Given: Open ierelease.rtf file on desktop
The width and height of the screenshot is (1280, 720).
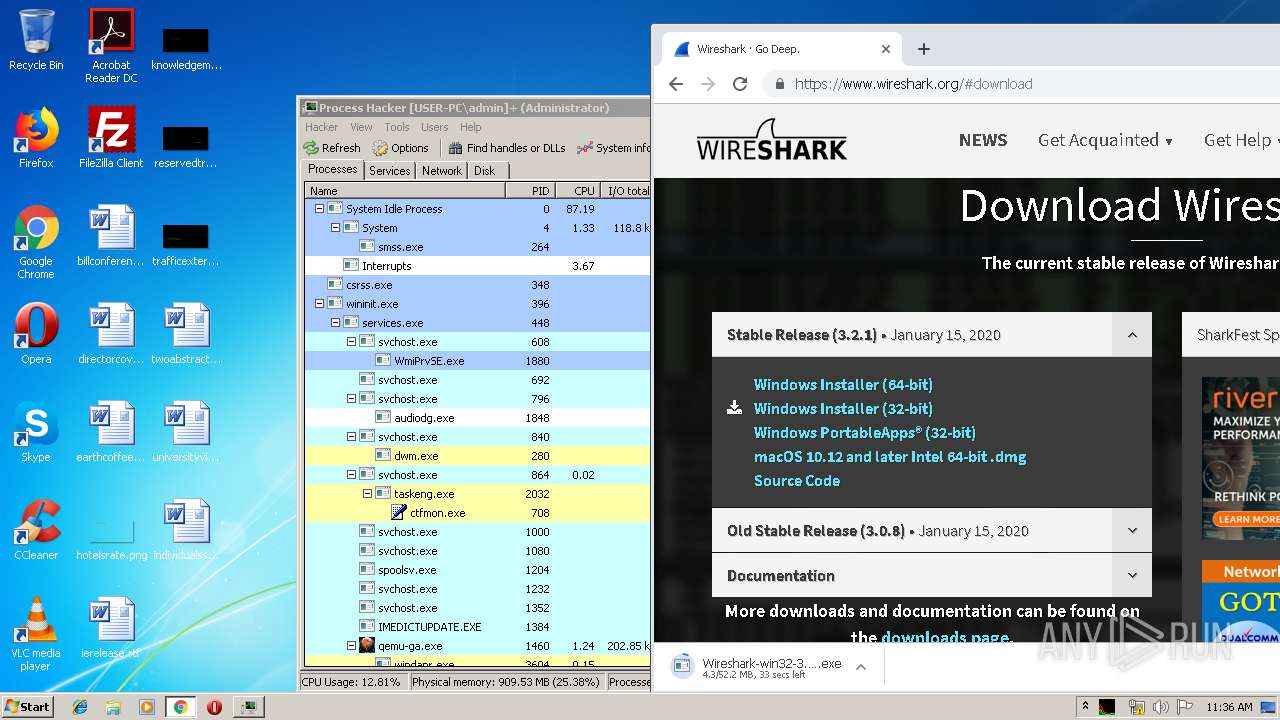Looking at the screenshot, I should coord(111,628).
